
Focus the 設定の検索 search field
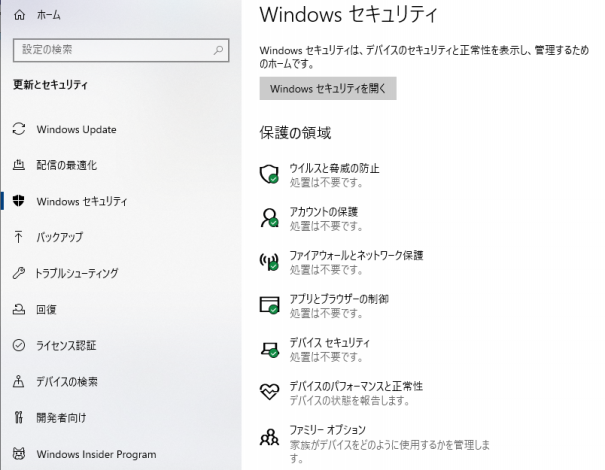coord(121,50)
